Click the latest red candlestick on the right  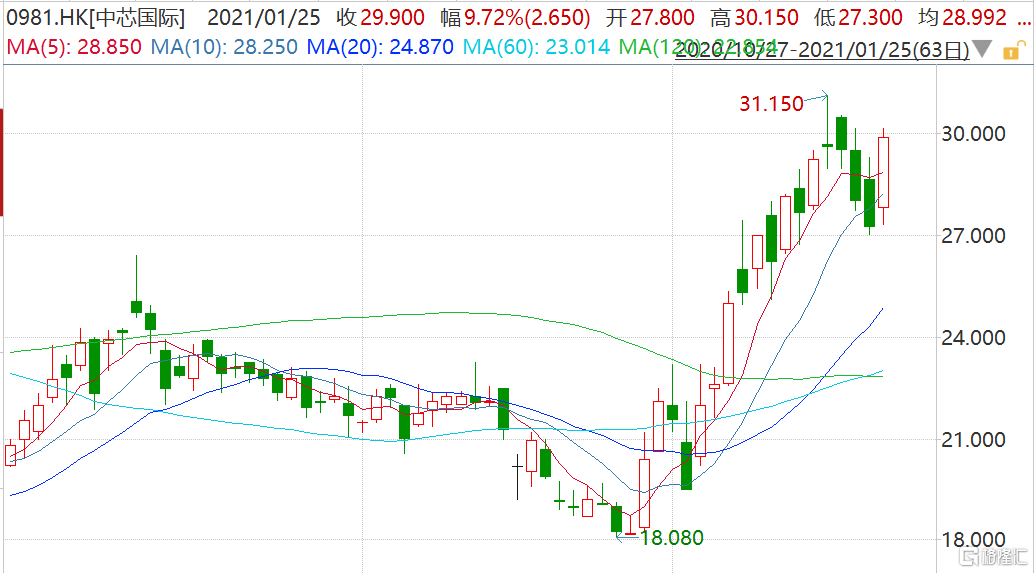click(x=884, y=171)
